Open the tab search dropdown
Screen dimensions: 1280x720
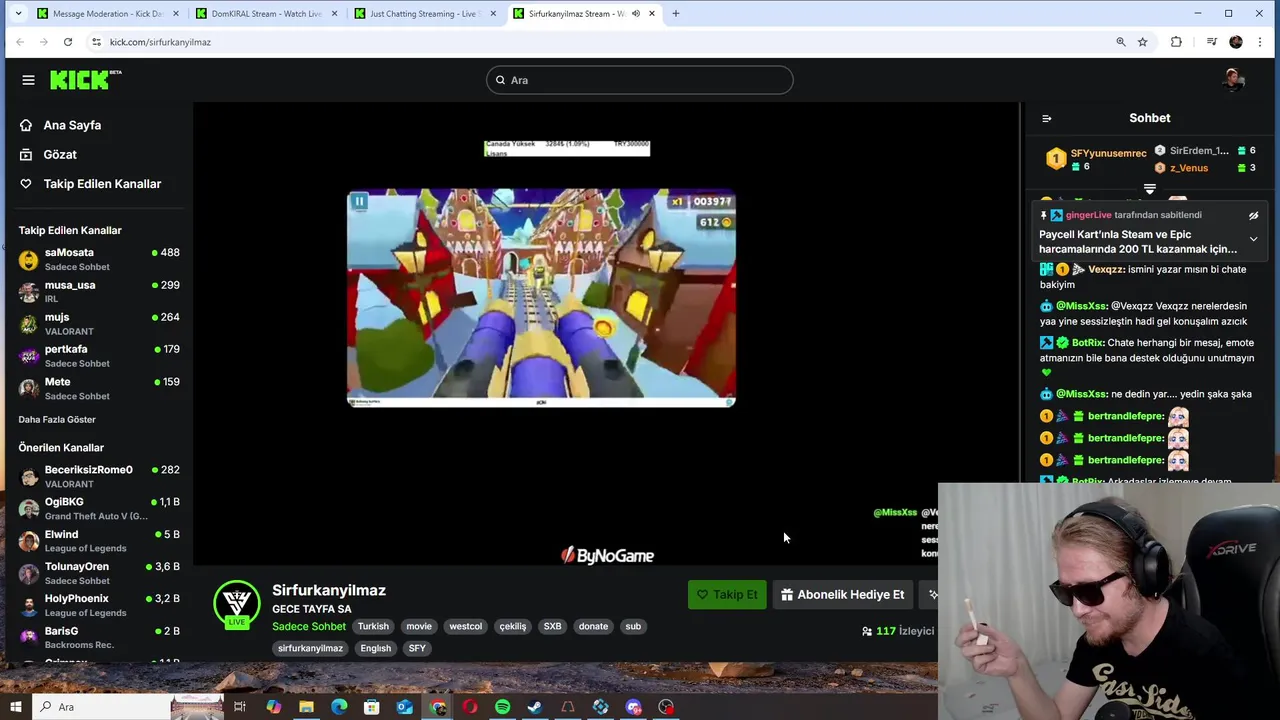[x=18, y=14]
